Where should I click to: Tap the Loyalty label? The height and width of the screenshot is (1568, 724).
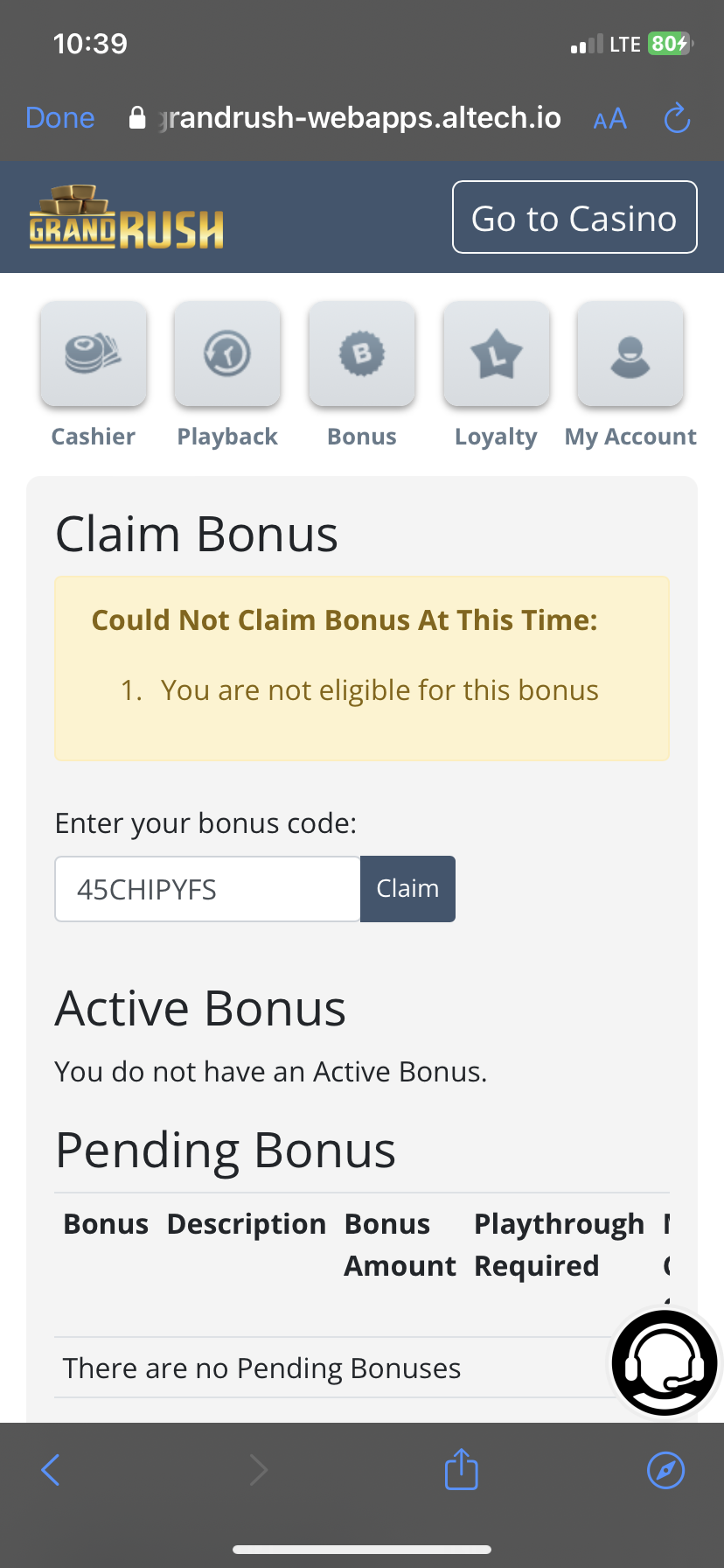click(x=496, y=437)
